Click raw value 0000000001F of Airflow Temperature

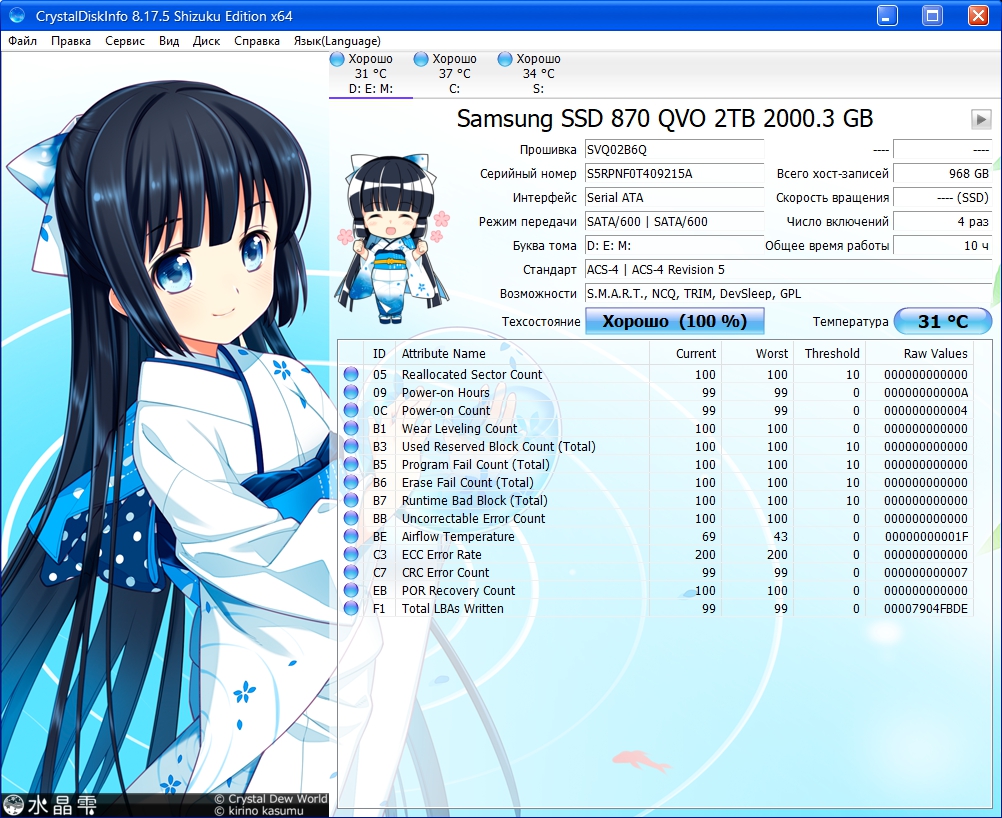pos(927,536)
